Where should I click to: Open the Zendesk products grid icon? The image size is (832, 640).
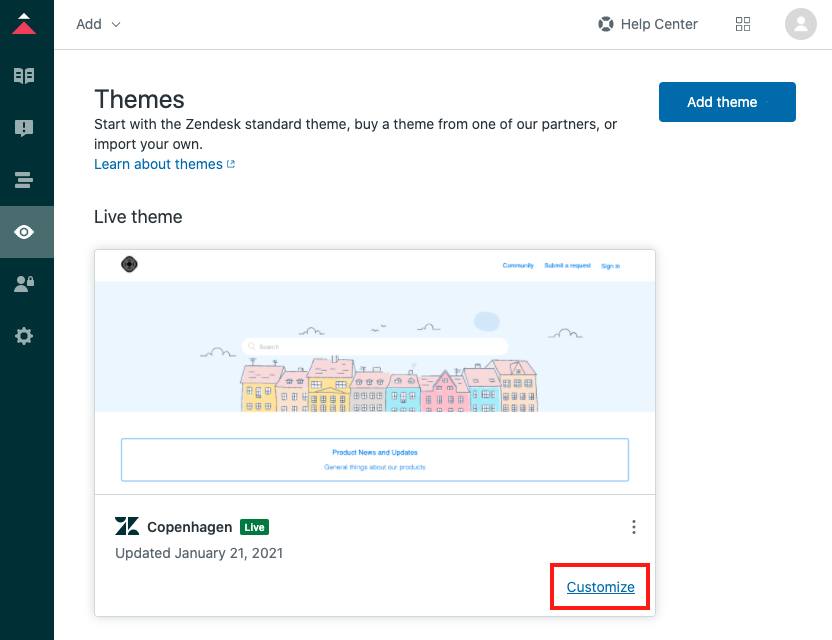click(743, 24)
